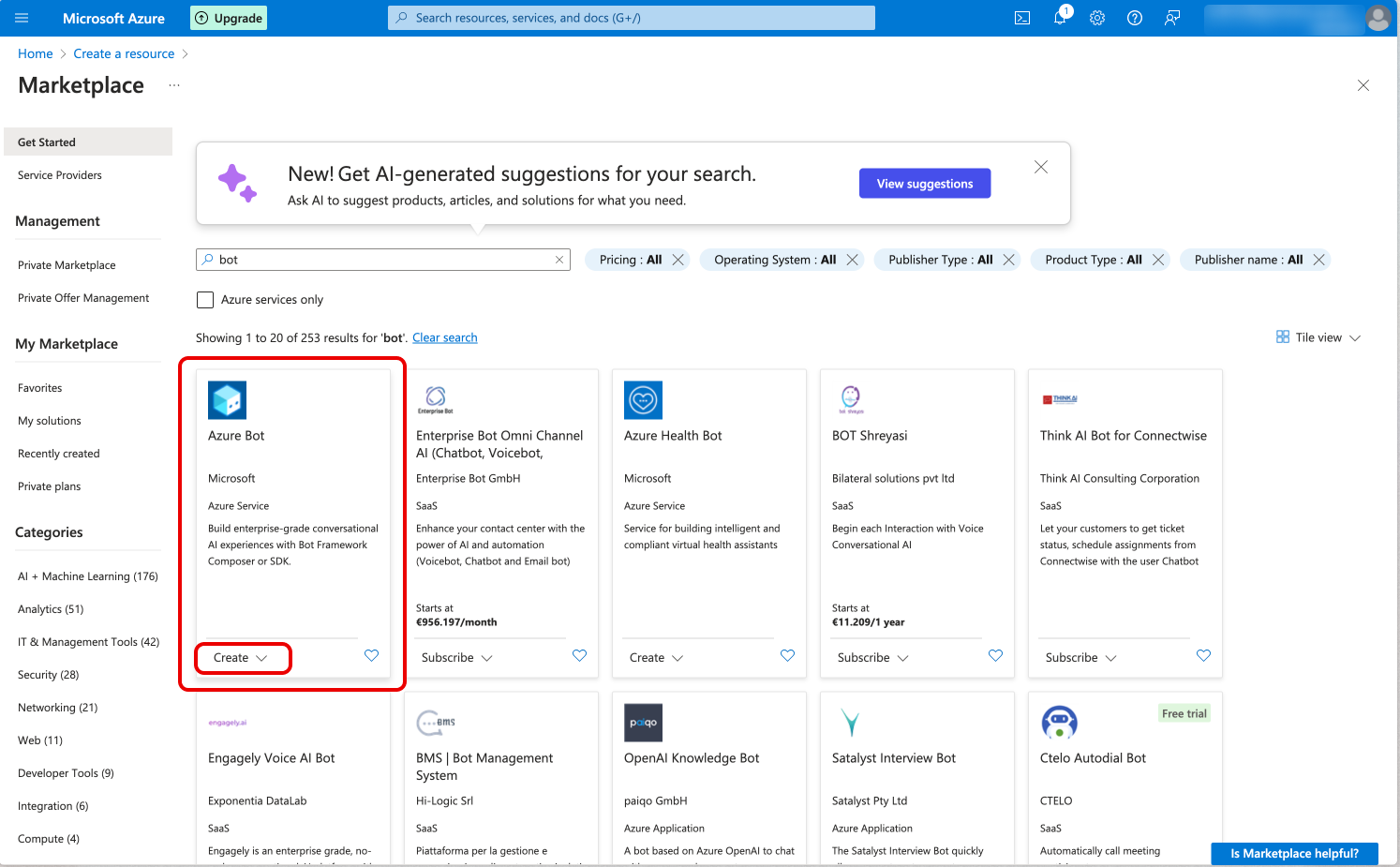Remove the Pricing filter

coord(678,260)
